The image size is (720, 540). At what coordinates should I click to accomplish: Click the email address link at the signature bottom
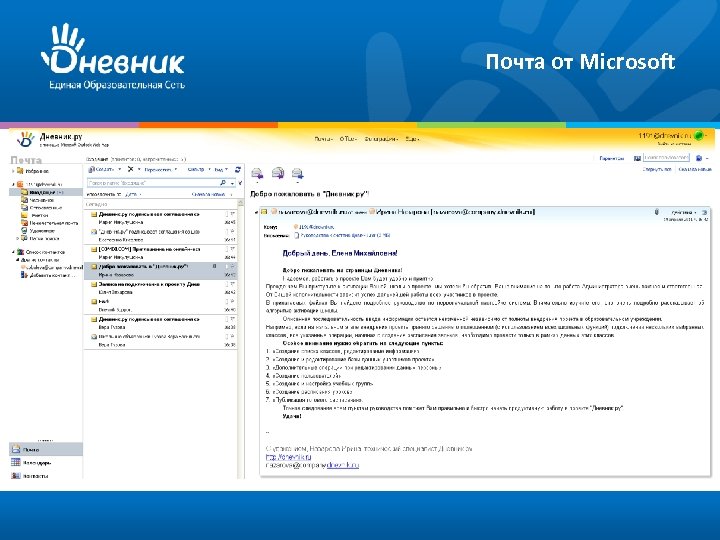(312, 465)
